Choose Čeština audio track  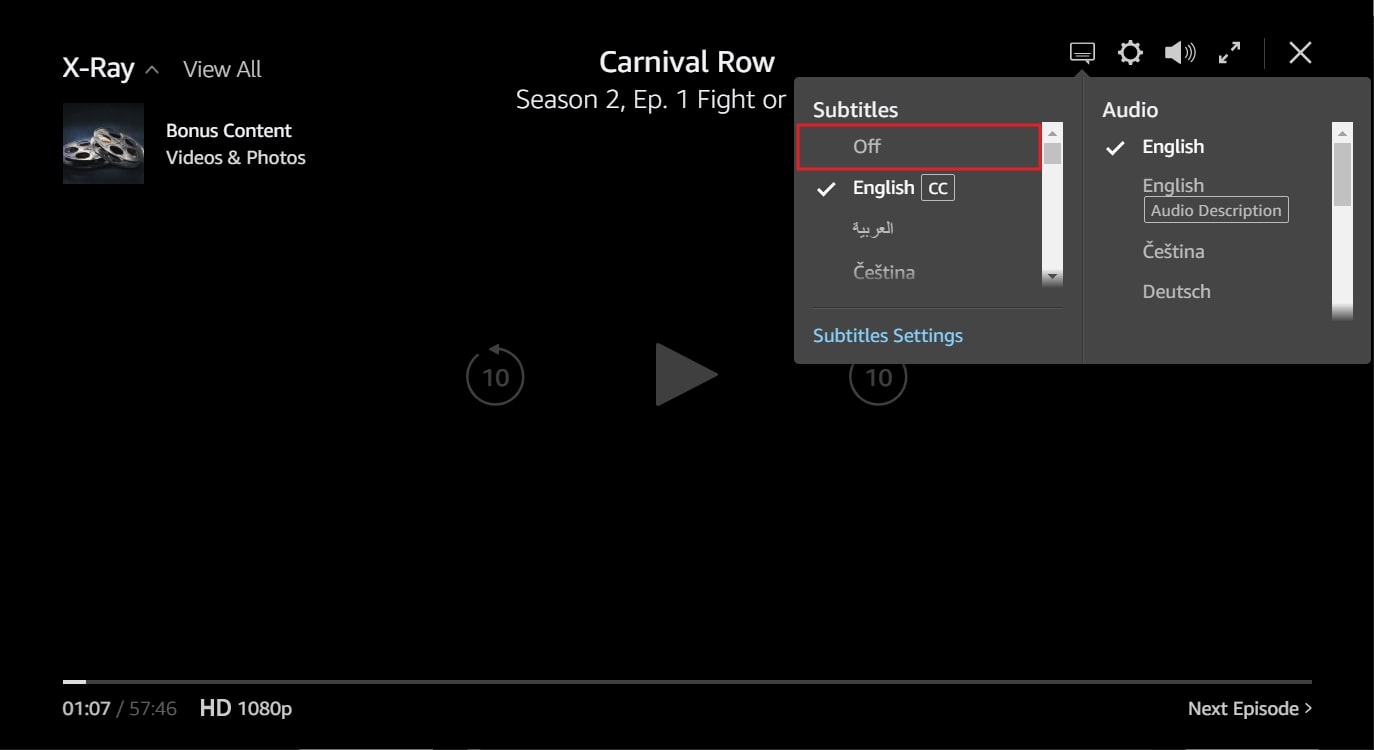click(x=1174, y=251)
